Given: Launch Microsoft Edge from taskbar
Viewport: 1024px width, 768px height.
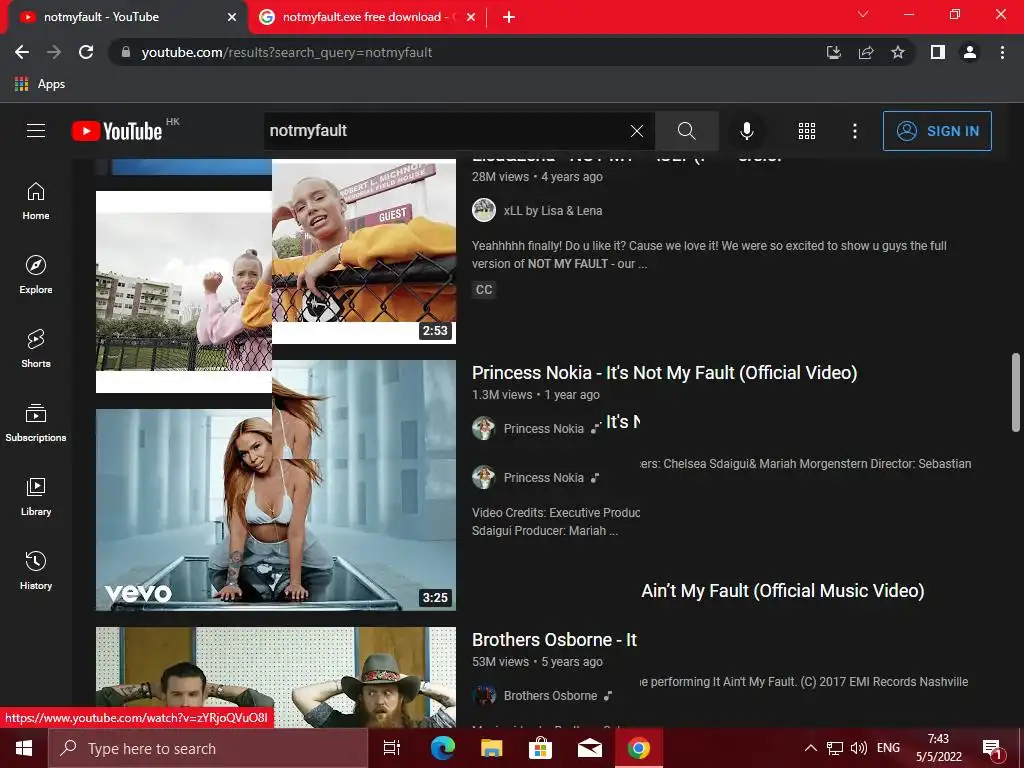Looking at the screenshot, I should (442, 748).
